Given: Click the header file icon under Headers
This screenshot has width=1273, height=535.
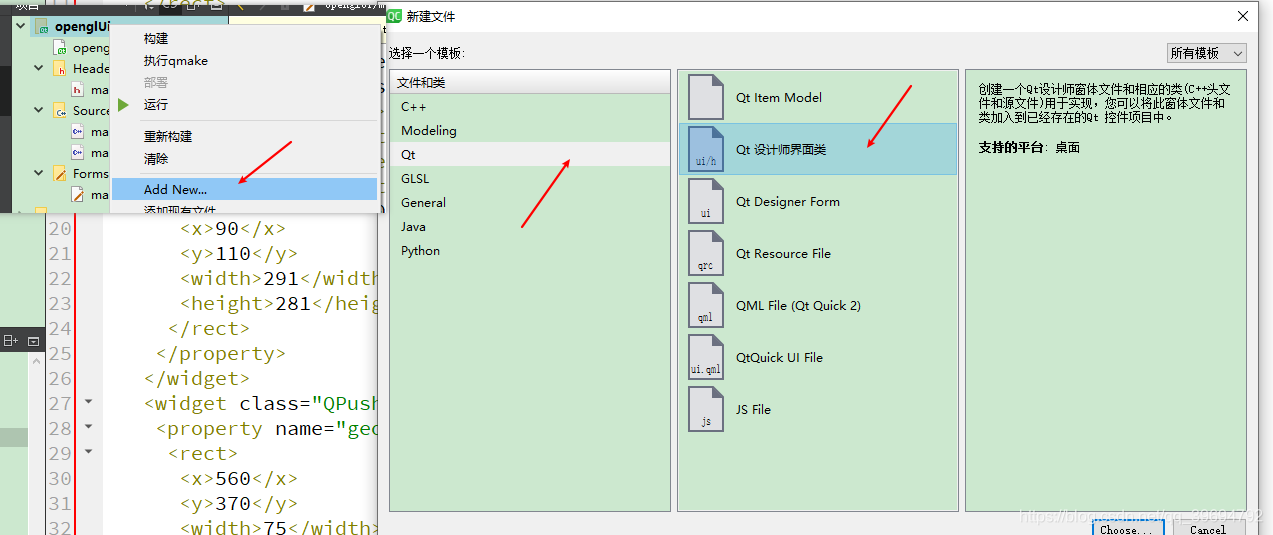Looking at the screenshot, I should [x=78, y=89].
